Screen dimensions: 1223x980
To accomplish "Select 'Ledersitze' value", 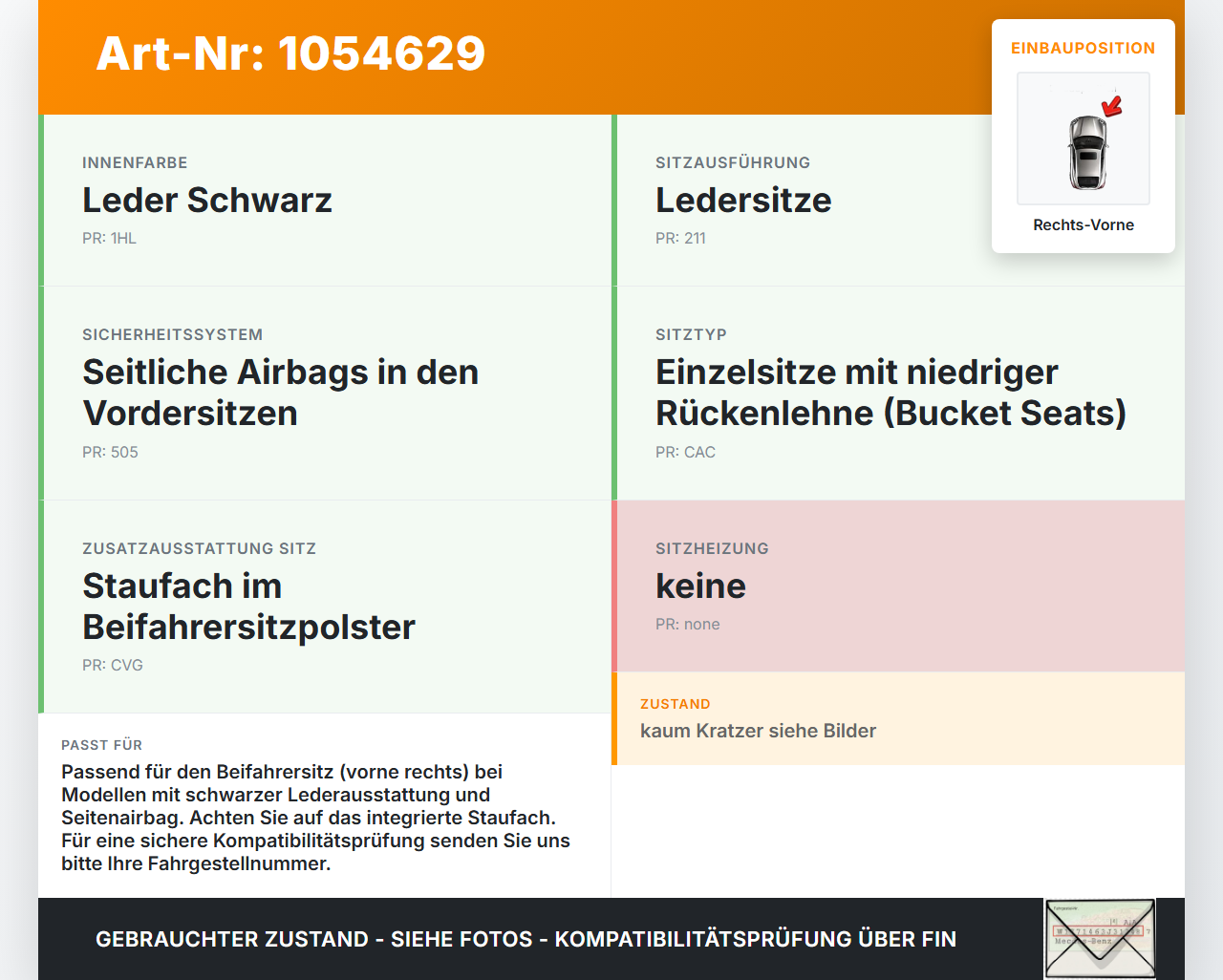I will (x=743, y=200).
